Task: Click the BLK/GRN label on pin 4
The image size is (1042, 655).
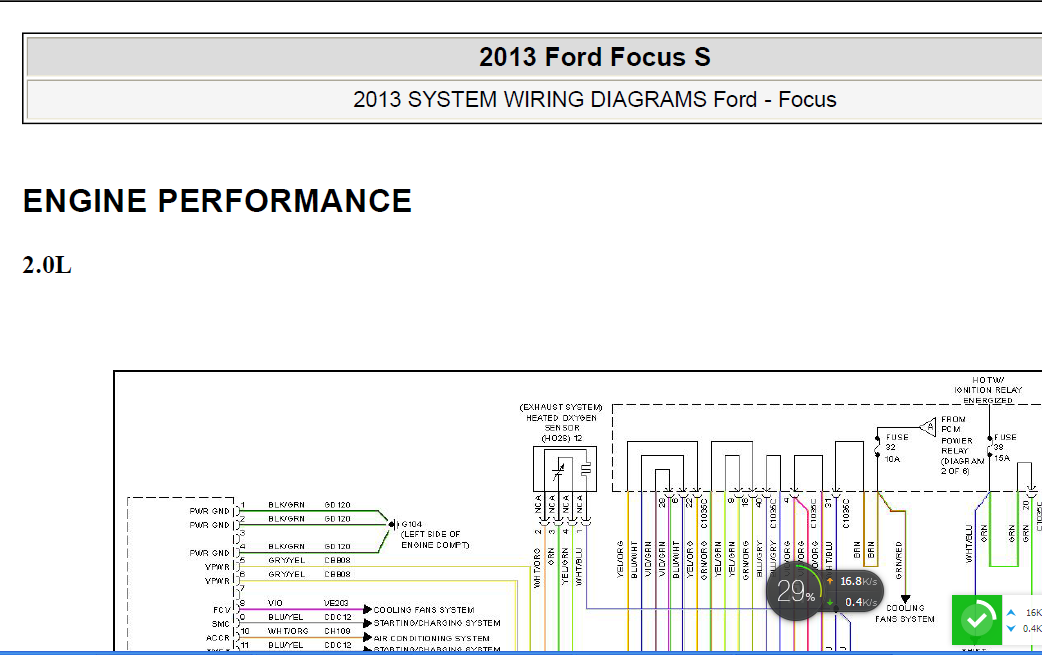Action: [x=286, y=547]
